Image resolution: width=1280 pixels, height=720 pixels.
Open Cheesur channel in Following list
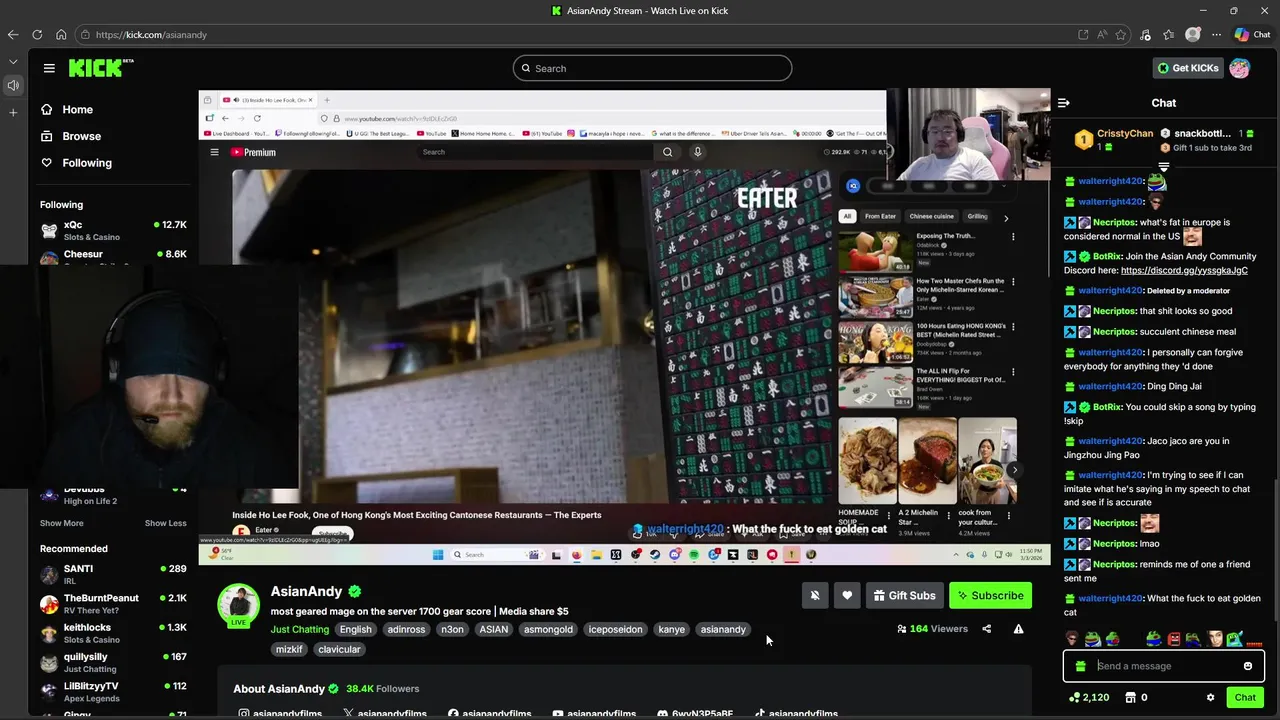tap(113, 257)
